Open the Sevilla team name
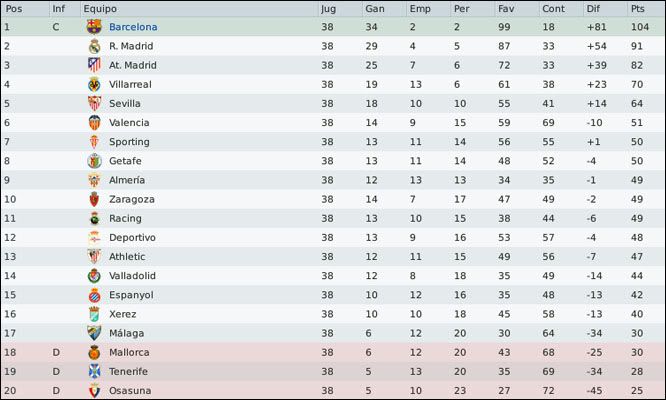Image resolution: width=666 pixels, height=400 pixels. [124, 103]
